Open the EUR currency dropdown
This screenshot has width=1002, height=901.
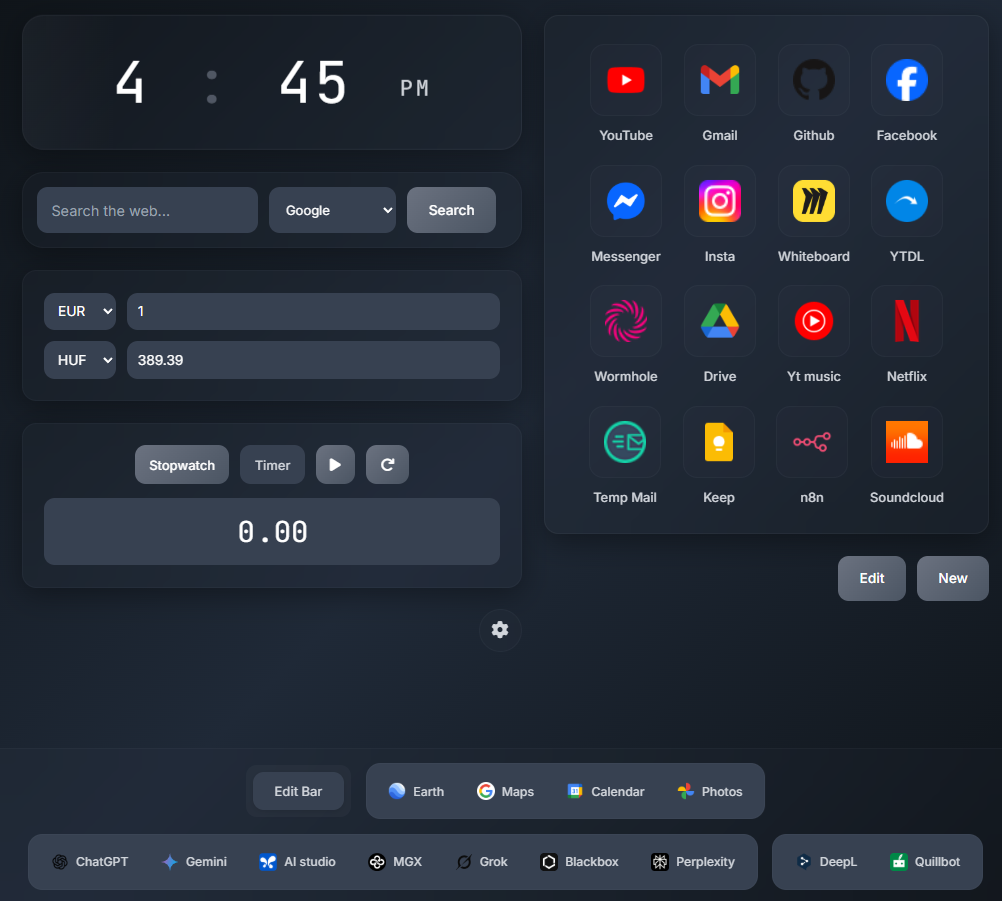coord(79,311)
